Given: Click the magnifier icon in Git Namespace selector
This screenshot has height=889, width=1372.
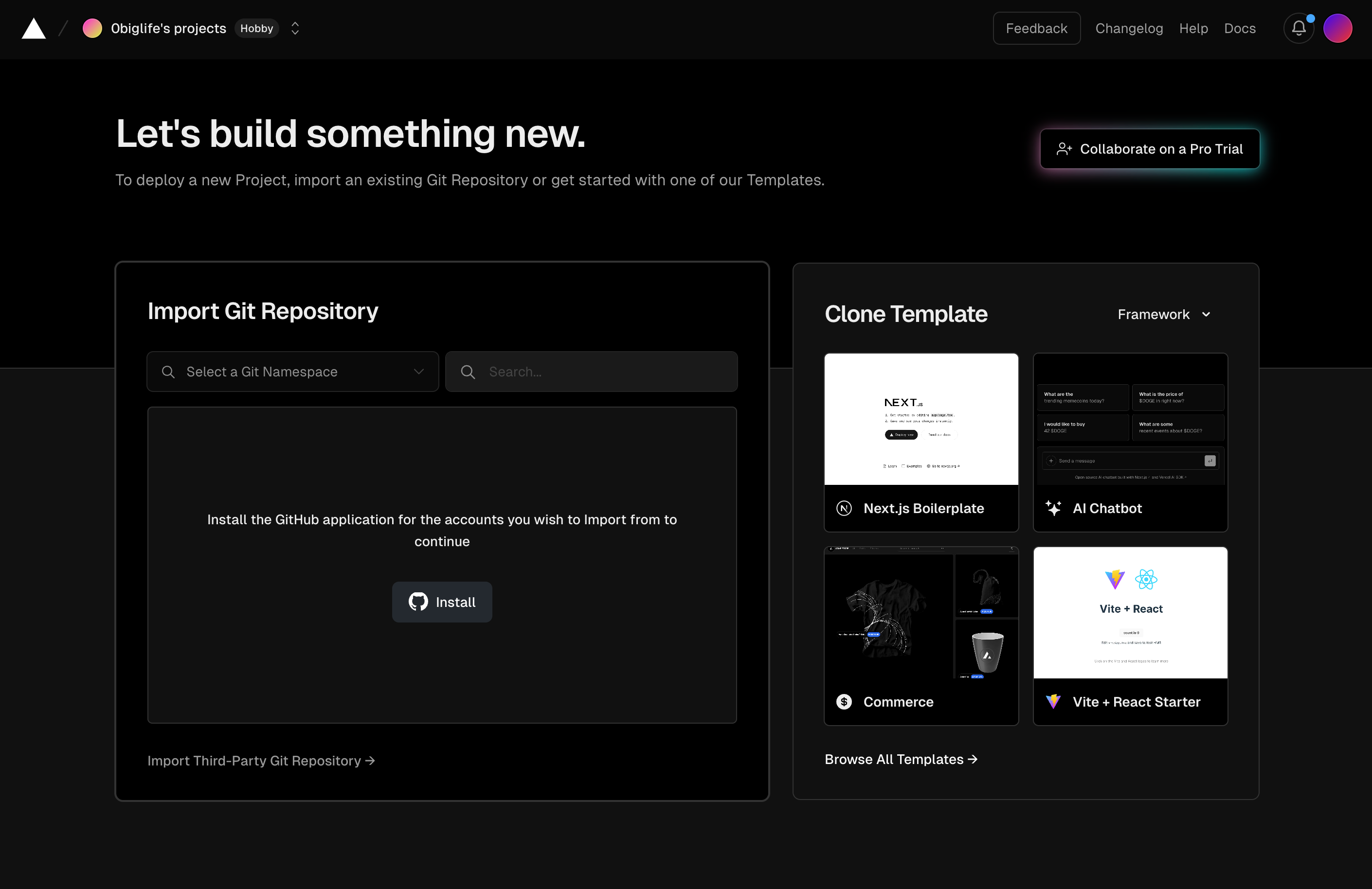Looking at the screenshot, I should (x=168, y=372).
